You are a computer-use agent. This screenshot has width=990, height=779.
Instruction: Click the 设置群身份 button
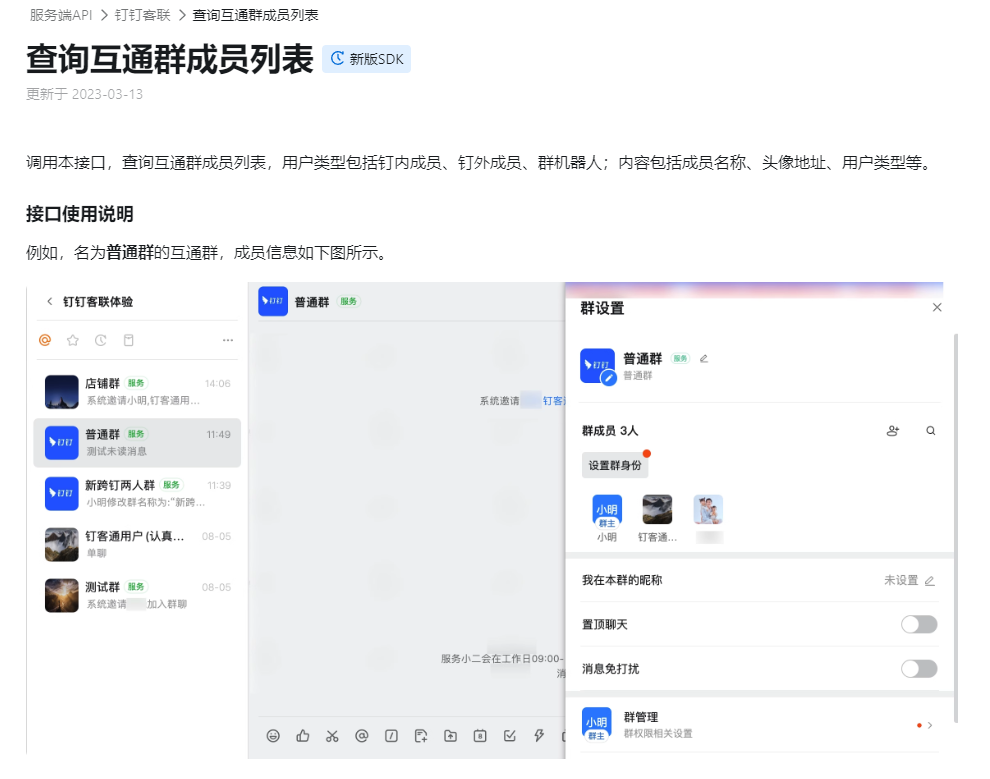pyautogui.click(x=615, y=465)
